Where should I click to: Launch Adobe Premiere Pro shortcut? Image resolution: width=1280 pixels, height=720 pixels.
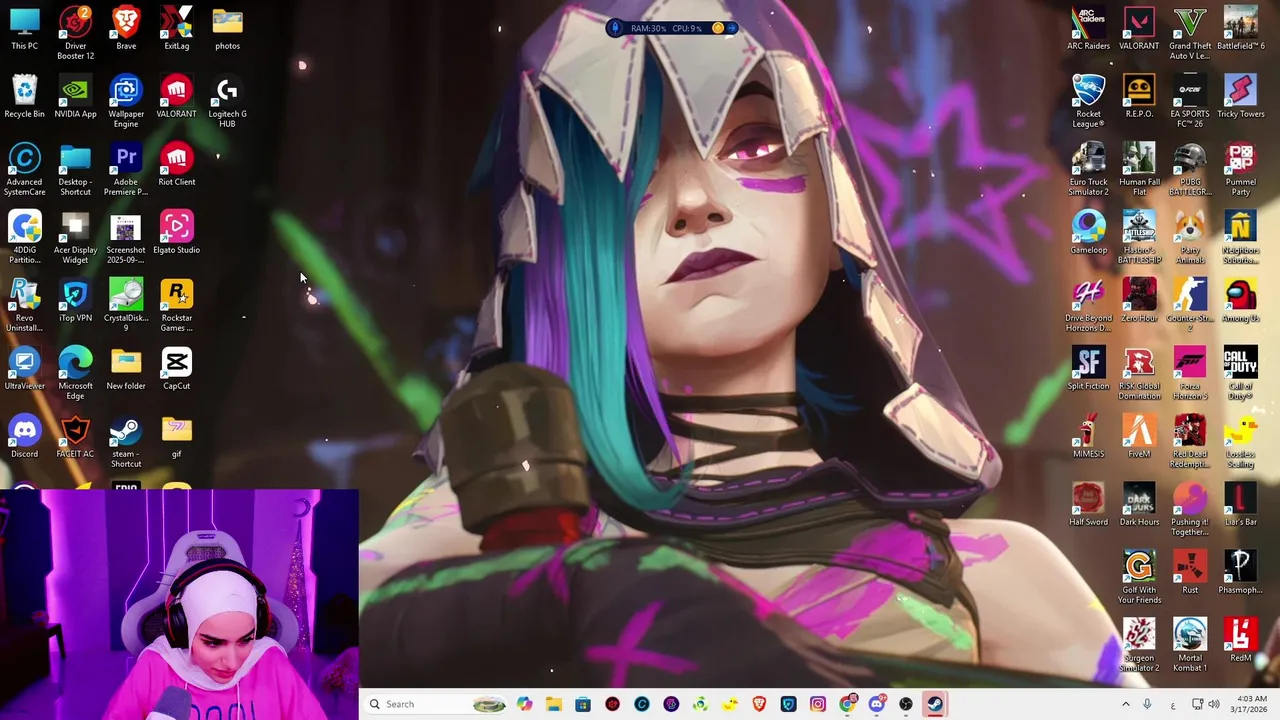pyautogui.click(x=126, y=168)
